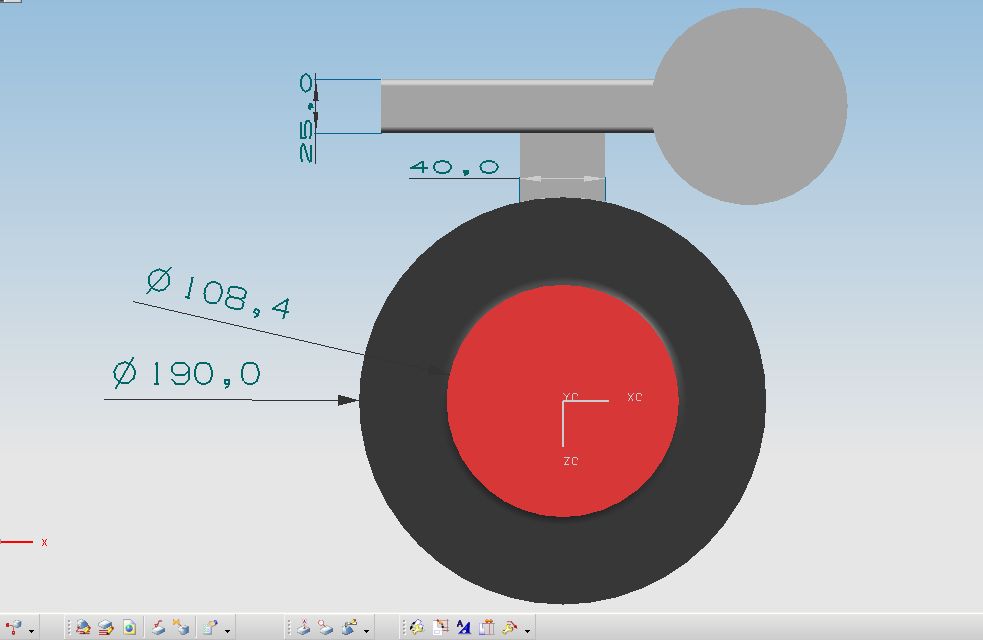983x640 pixels.
Task: Click the block with upward arrow icon
Action: pyautogui.click(x=303, y=627)
